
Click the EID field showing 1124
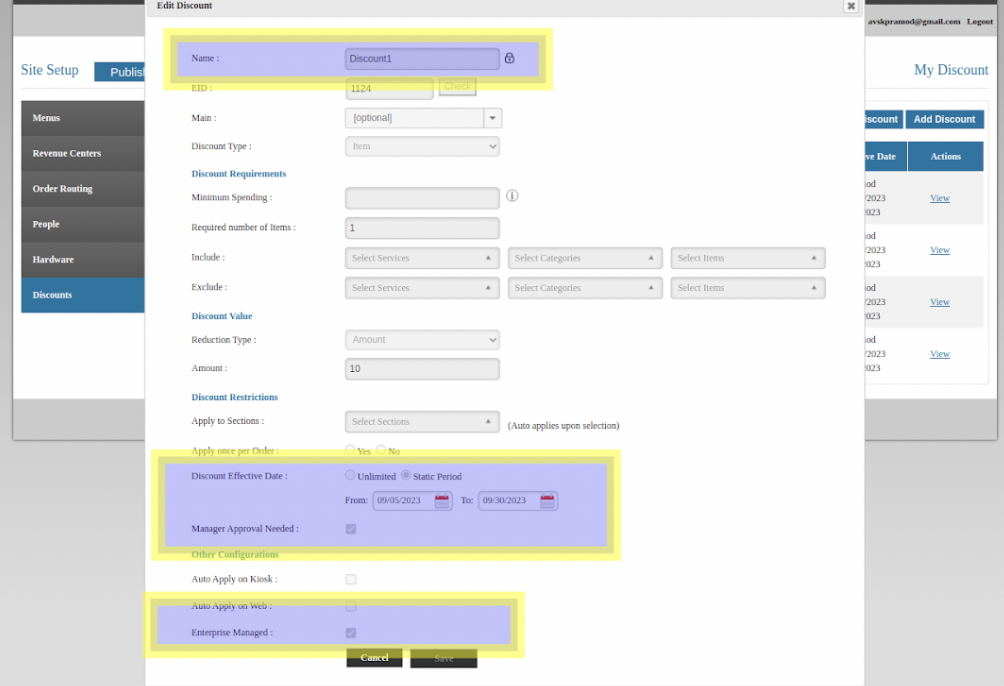coord(389,88)
